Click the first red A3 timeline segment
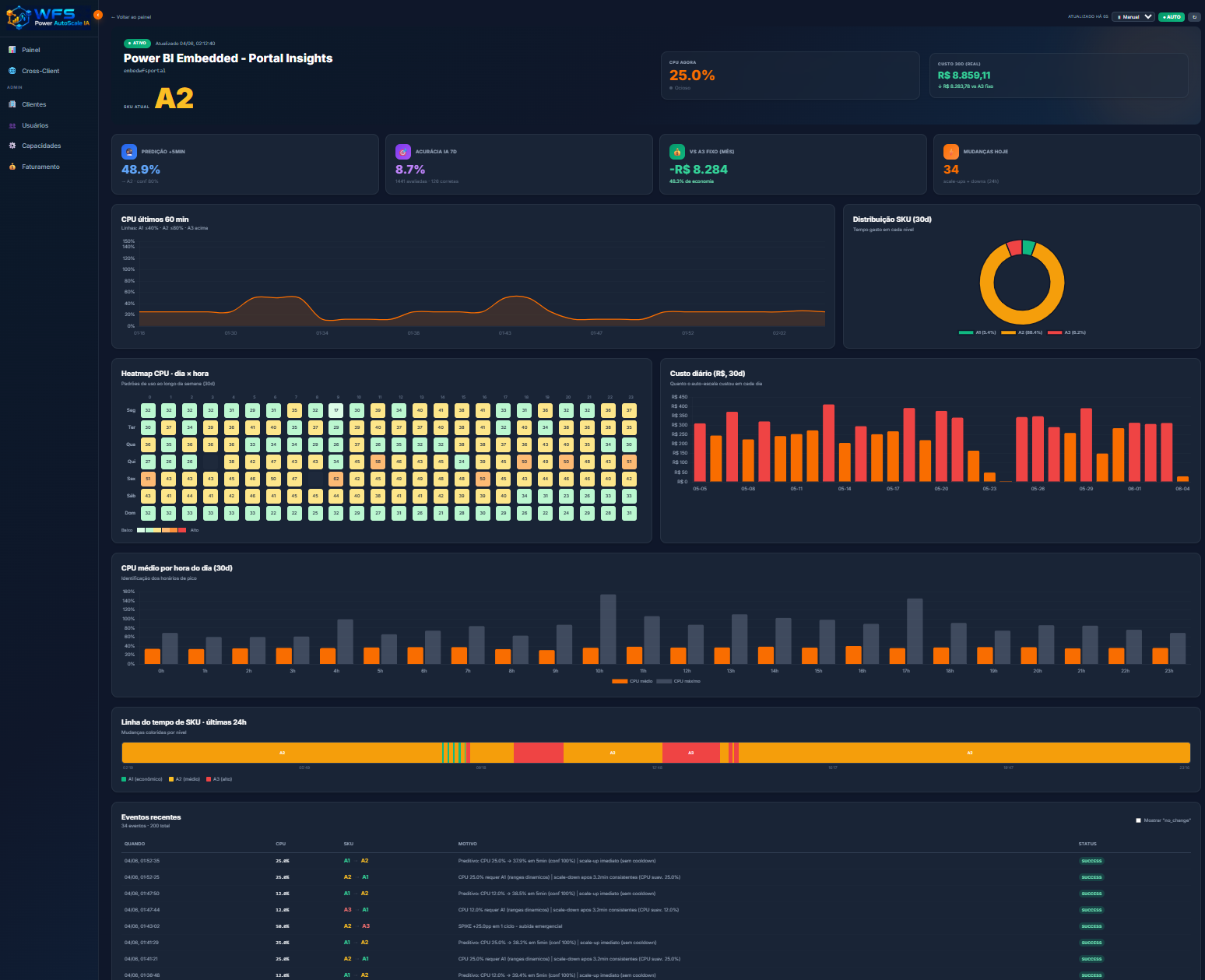This screenshot has width=1205, height=980. pos(539,753)
